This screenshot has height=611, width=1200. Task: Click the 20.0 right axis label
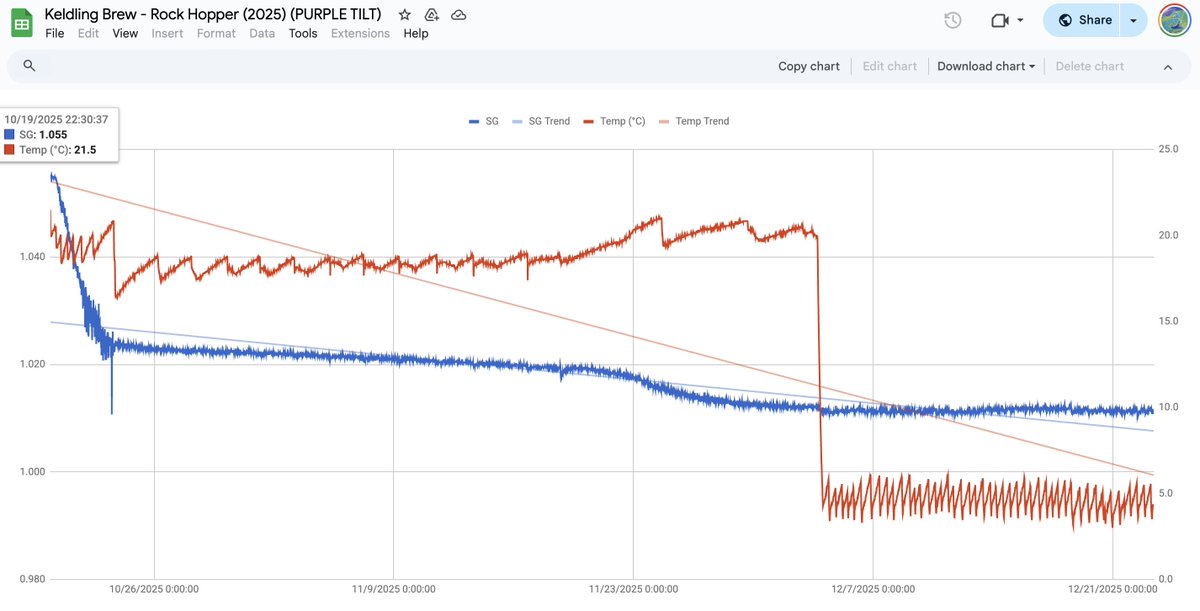click(x=1168, y=235)
